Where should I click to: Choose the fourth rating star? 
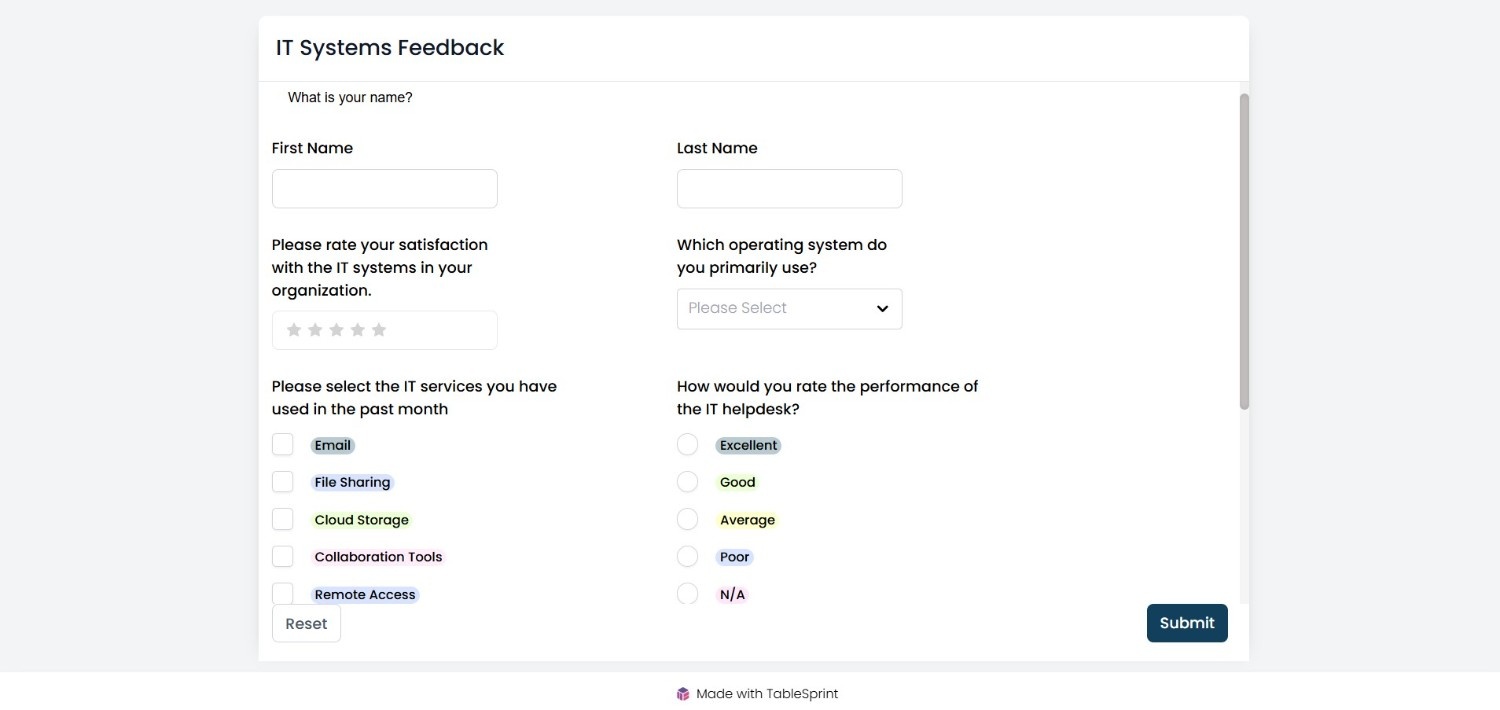click(358, 330)
